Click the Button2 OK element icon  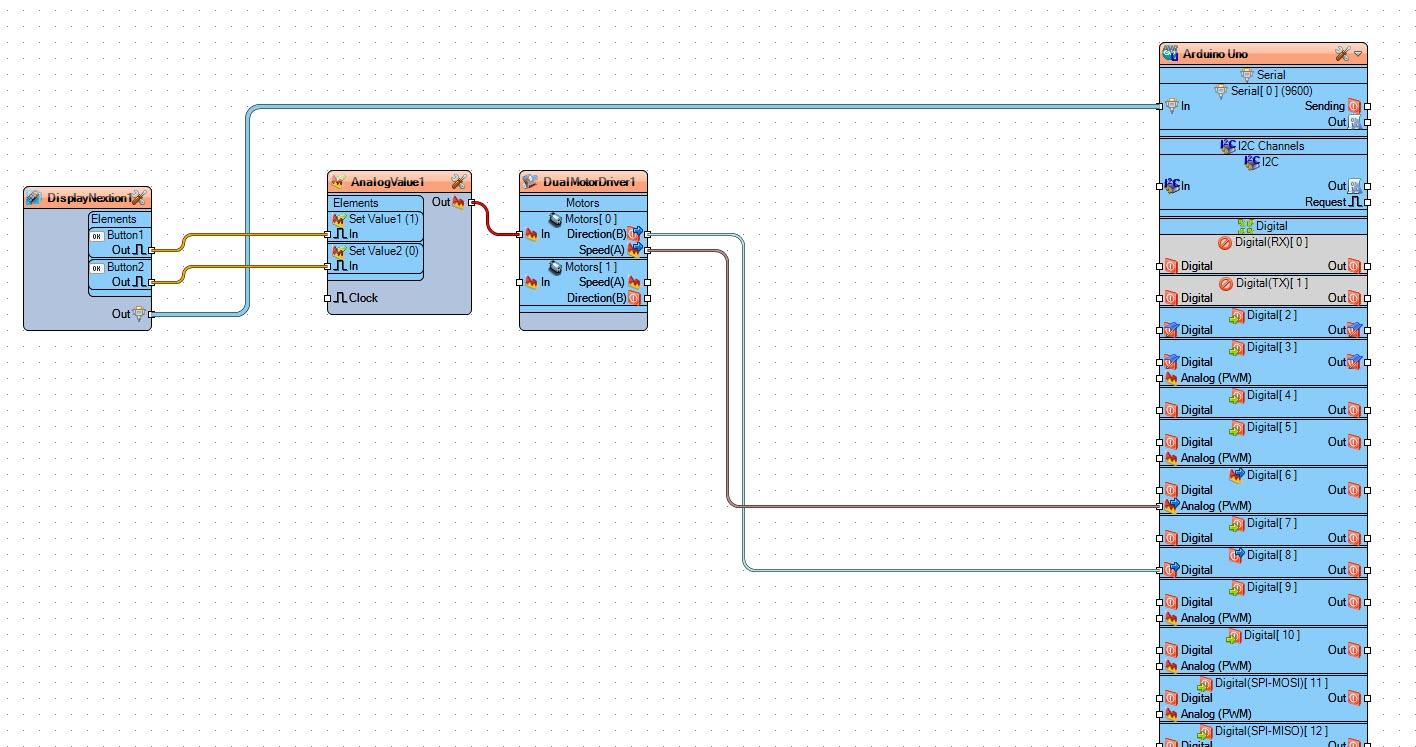click(x=97, y=268)
